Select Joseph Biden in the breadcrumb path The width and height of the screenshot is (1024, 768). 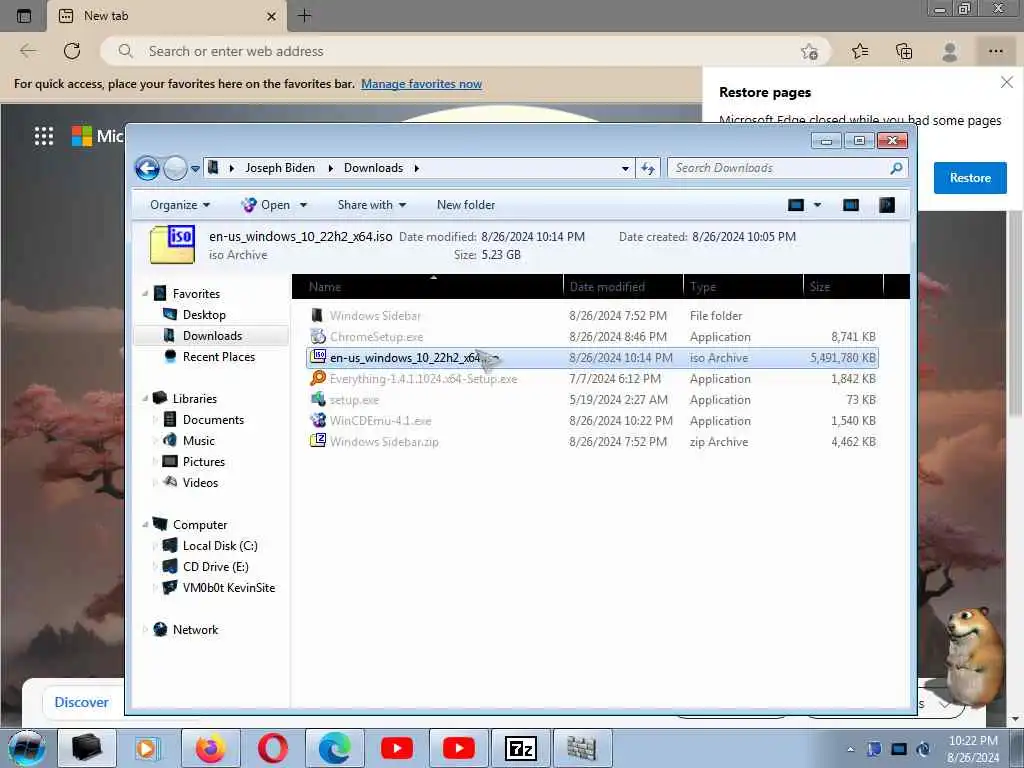point(280,168)
